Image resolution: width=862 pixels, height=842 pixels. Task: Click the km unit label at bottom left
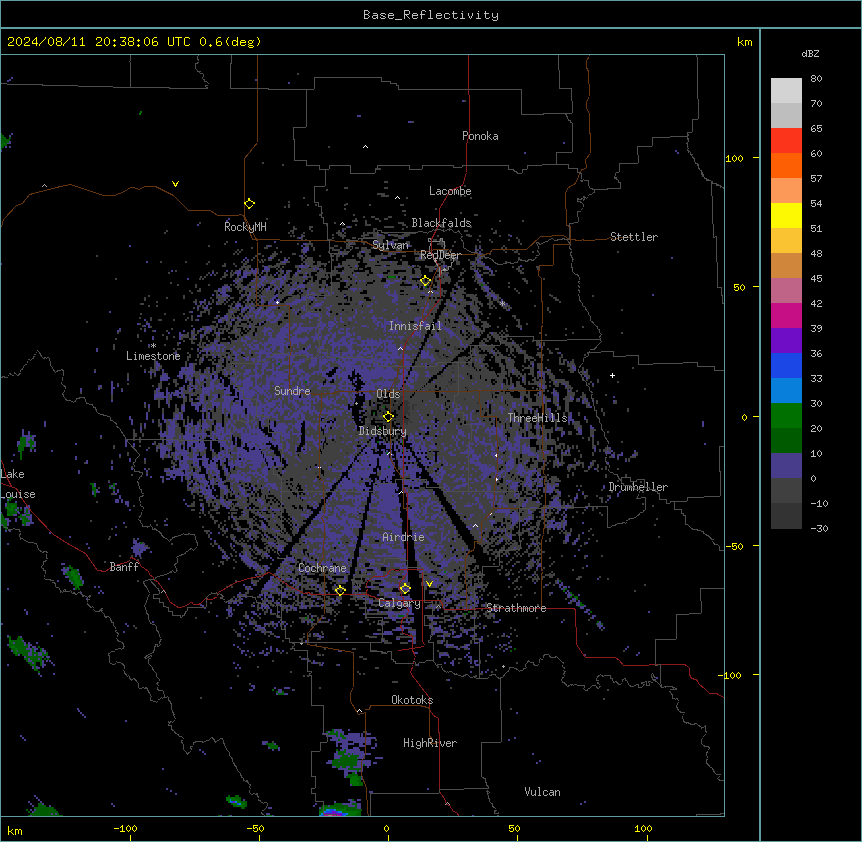(x=15, y=830)
